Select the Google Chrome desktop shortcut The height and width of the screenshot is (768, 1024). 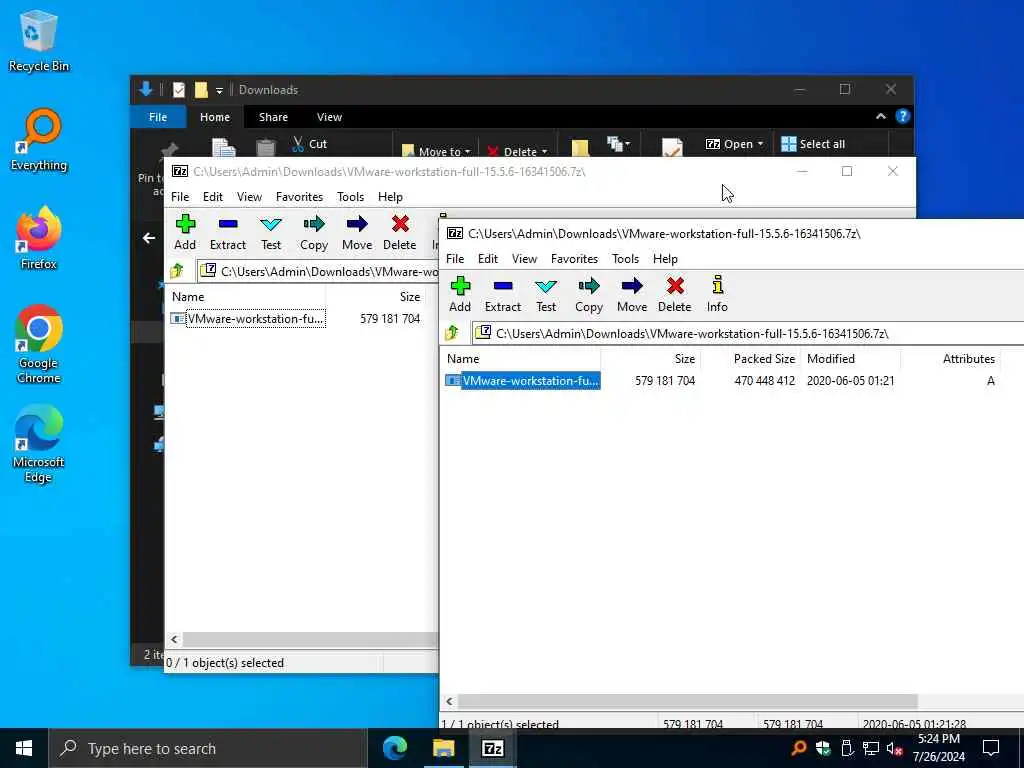(39, 344)
